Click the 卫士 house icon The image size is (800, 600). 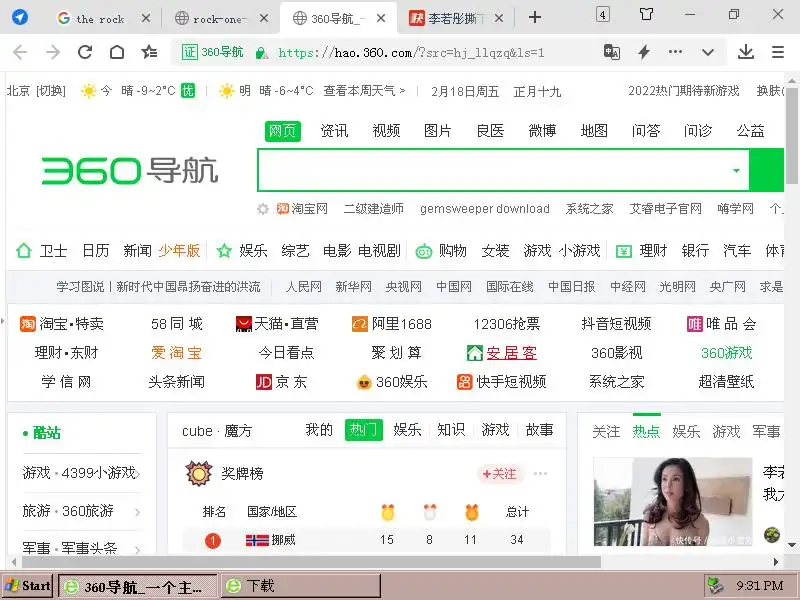[23, 251]
